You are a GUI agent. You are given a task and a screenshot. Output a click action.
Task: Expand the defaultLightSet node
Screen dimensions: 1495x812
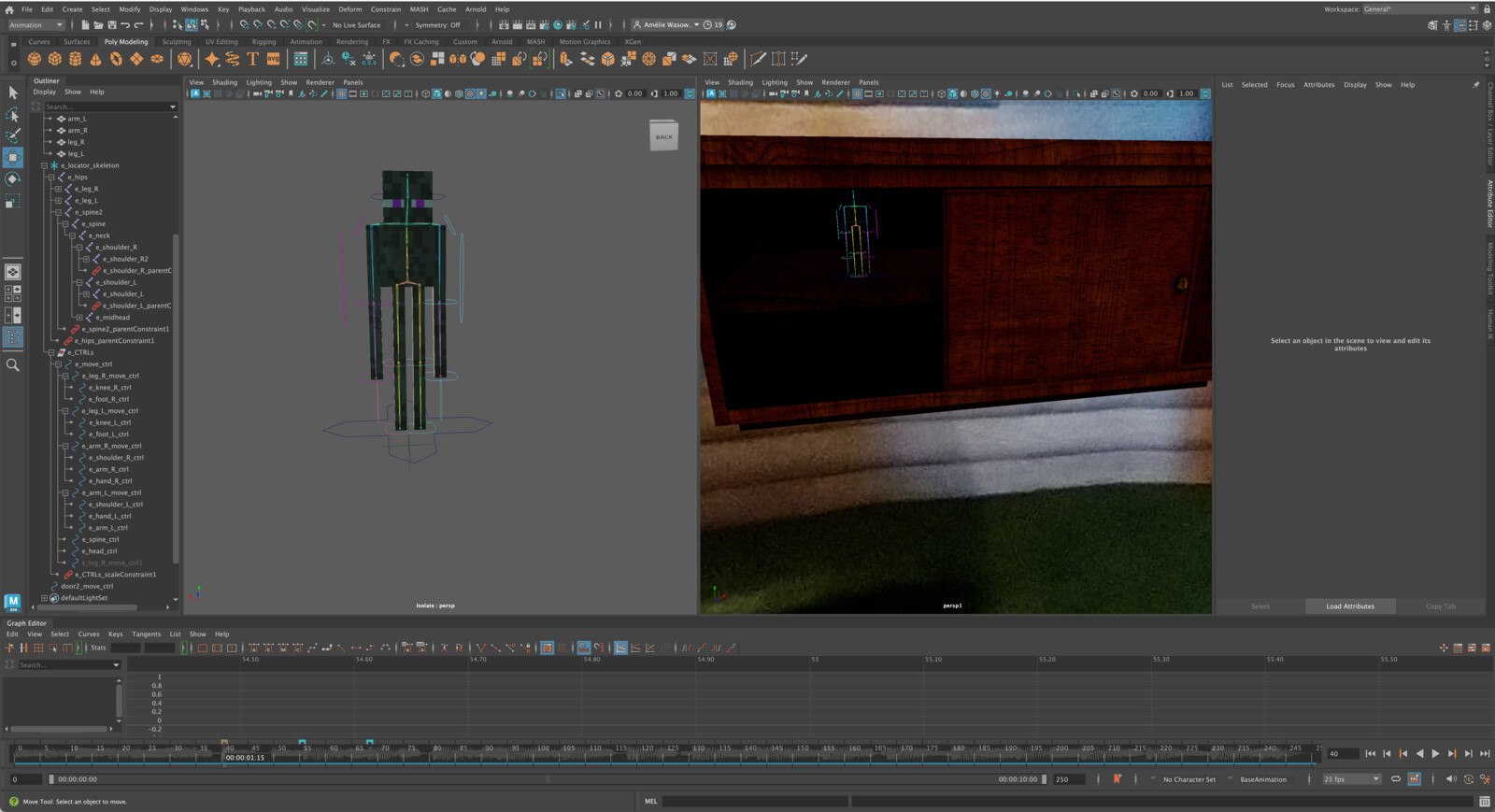[43, 598]
